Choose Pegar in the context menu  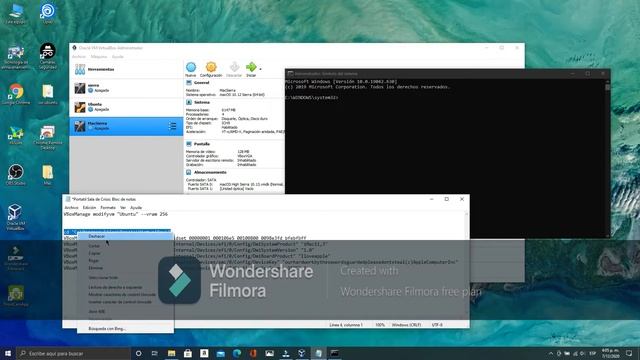click(x=125, y=260)
